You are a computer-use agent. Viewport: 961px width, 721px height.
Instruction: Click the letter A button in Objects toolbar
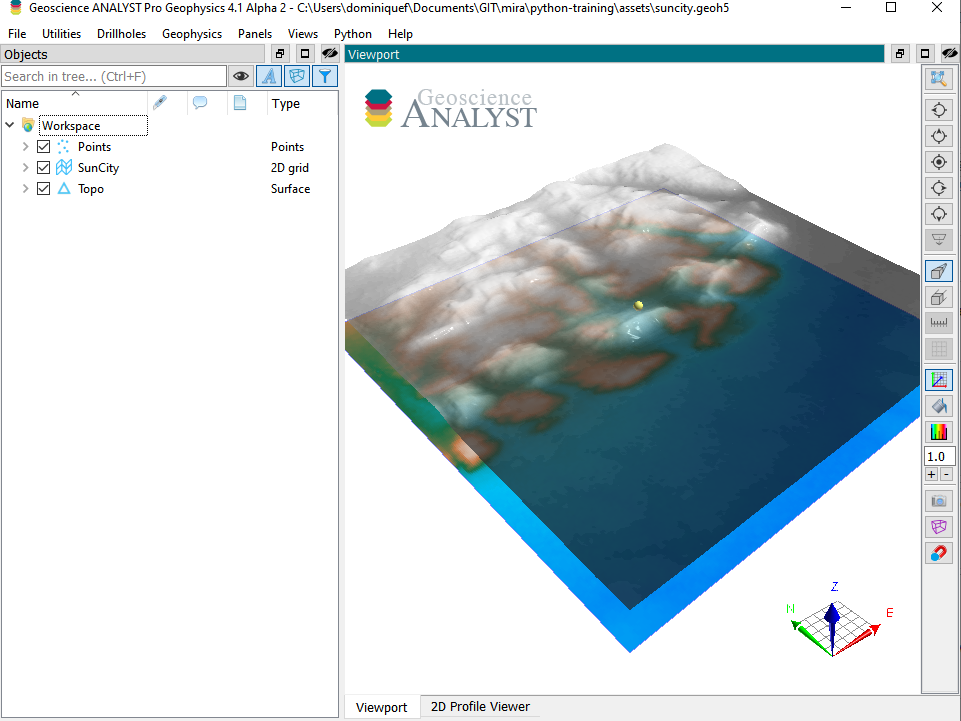click(x=269, y=76)
